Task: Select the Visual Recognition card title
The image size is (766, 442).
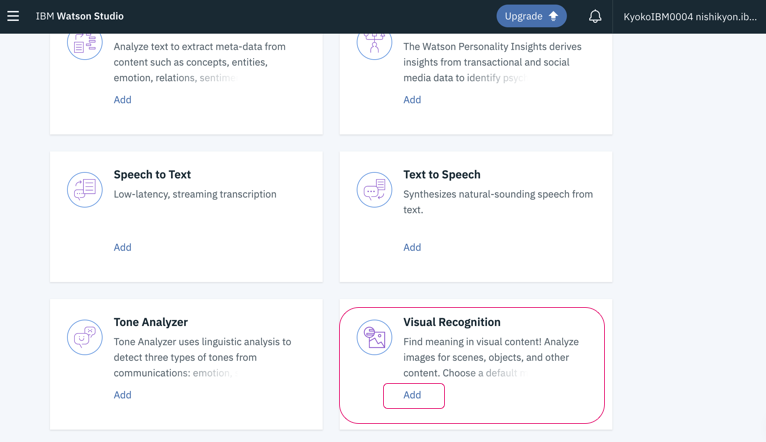Action: [452, 322]
